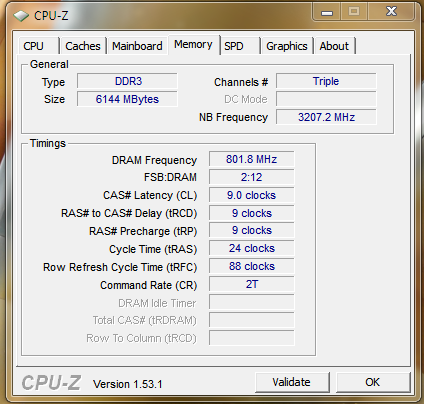The height and width of the screenshot is (404, 424).
Task: Select the 3207.2 MHz NB Frequency value
Action: [326, 117]
